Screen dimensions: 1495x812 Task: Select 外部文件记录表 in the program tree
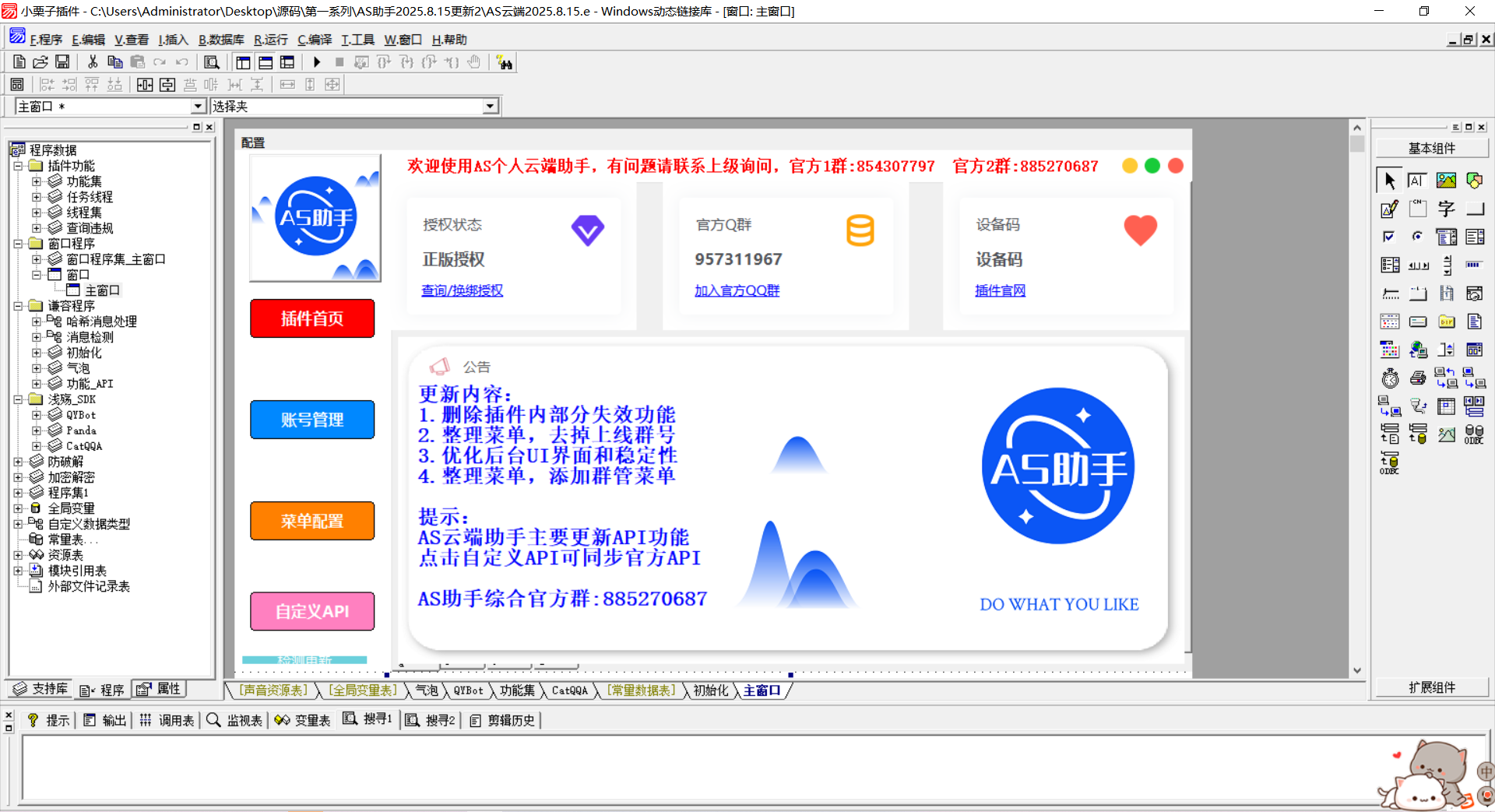click(x=89, y=586)
